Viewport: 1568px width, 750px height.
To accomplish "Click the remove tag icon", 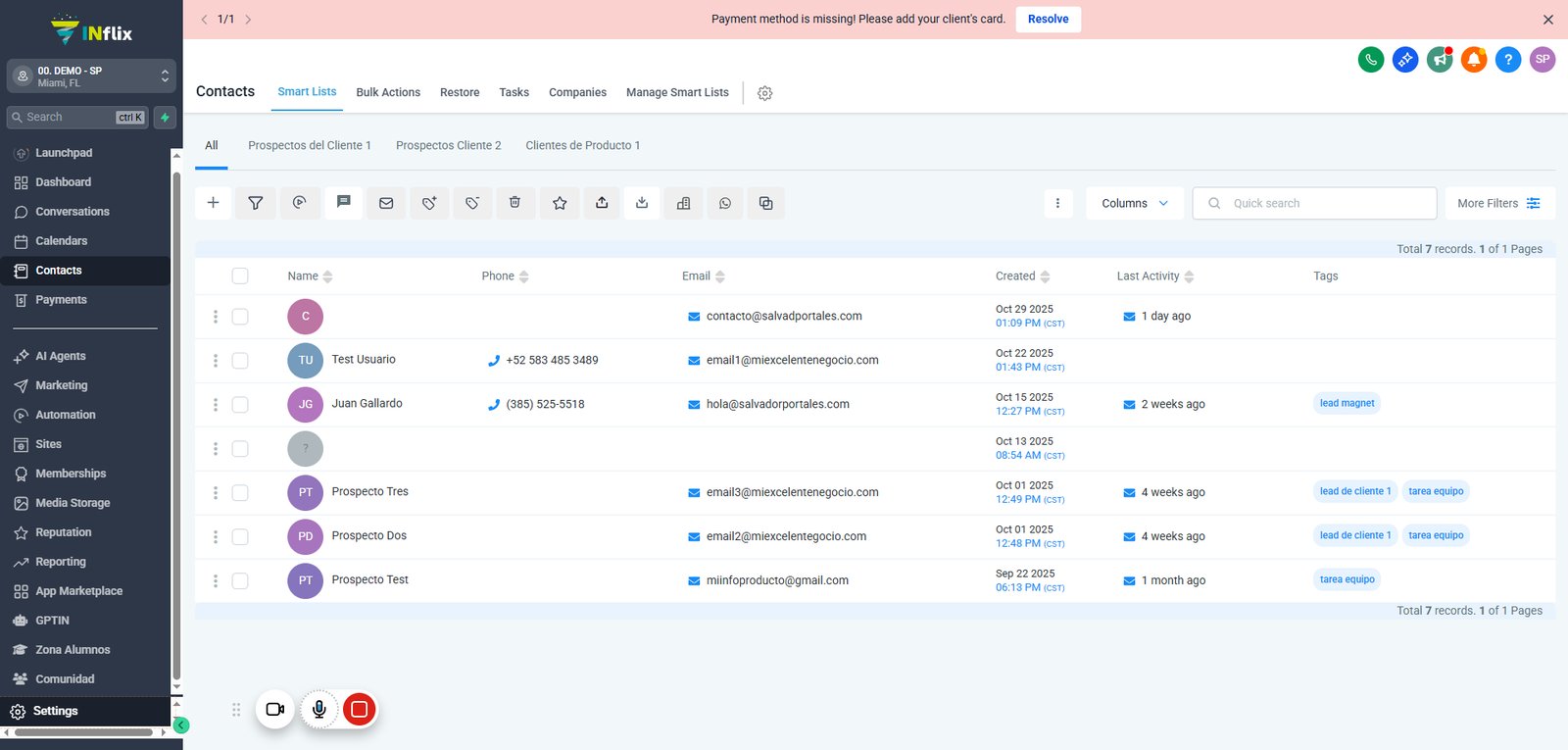I will click(x=472, y=203).
